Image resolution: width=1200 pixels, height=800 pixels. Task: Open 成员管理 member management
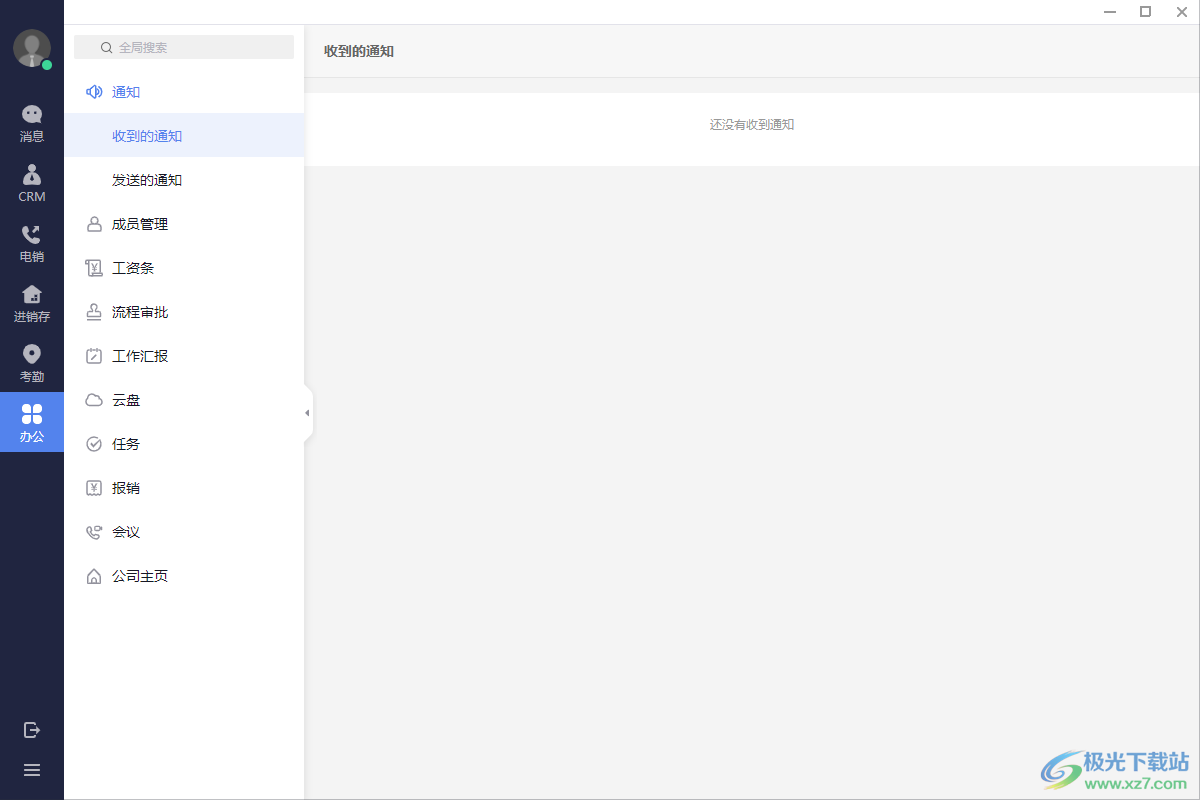coord(184,224)
